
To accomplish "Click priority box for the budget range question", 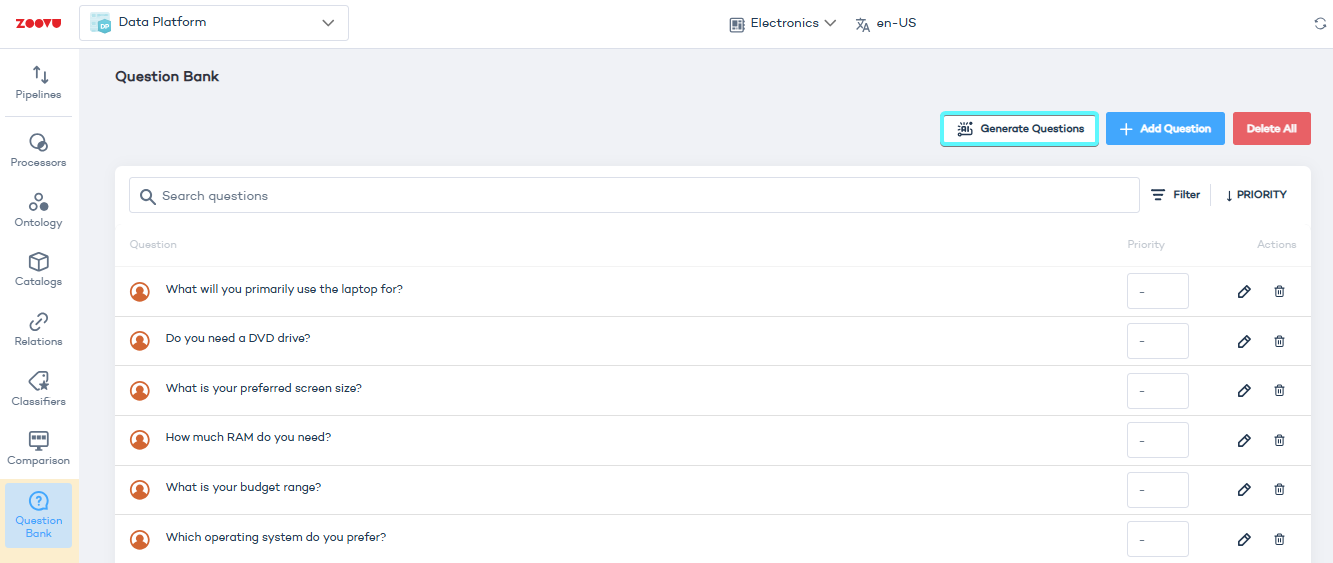I will (1158, 489).
